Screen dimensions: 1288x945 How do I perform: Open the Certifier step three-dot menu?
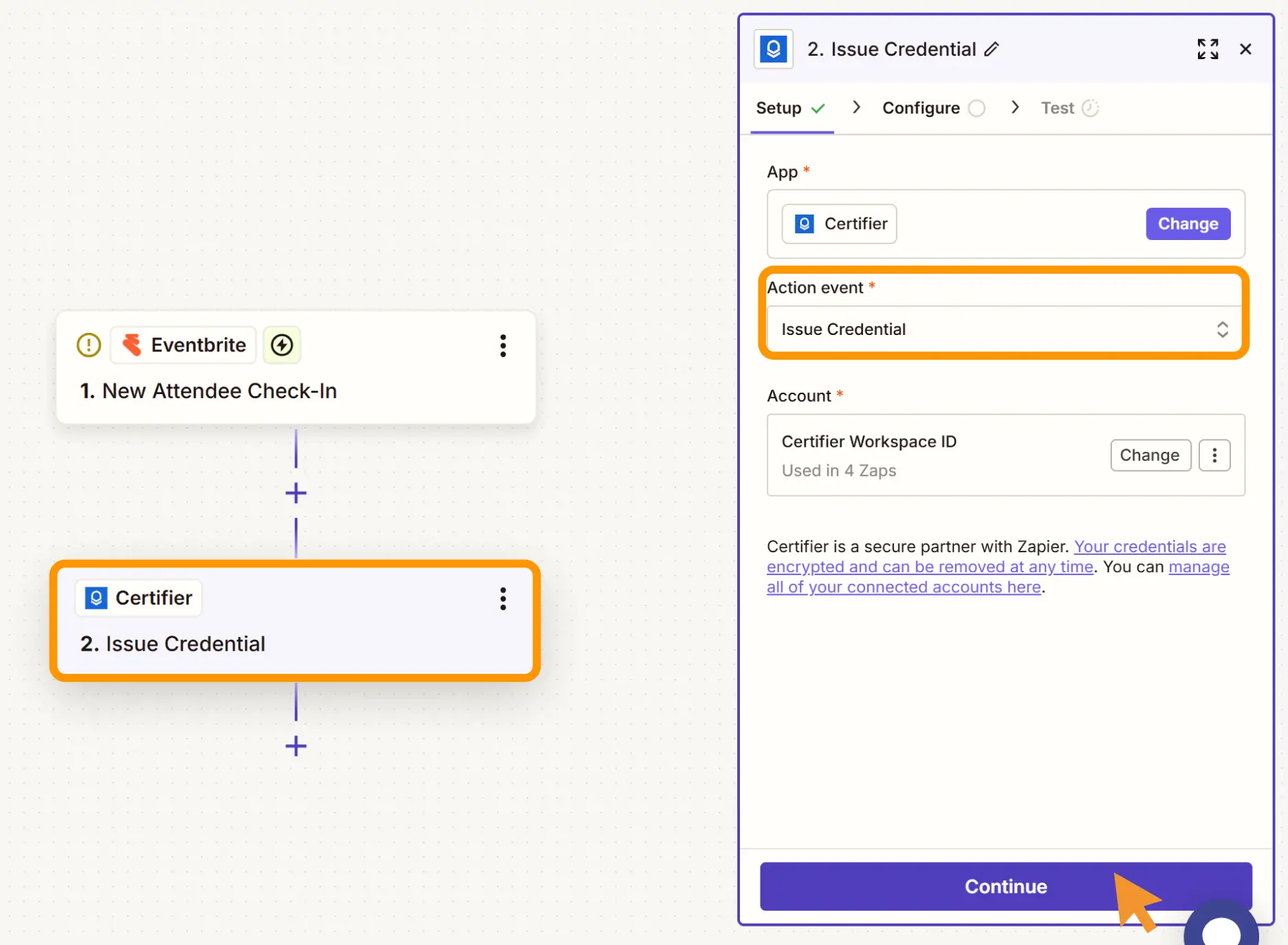pos(503,598)
